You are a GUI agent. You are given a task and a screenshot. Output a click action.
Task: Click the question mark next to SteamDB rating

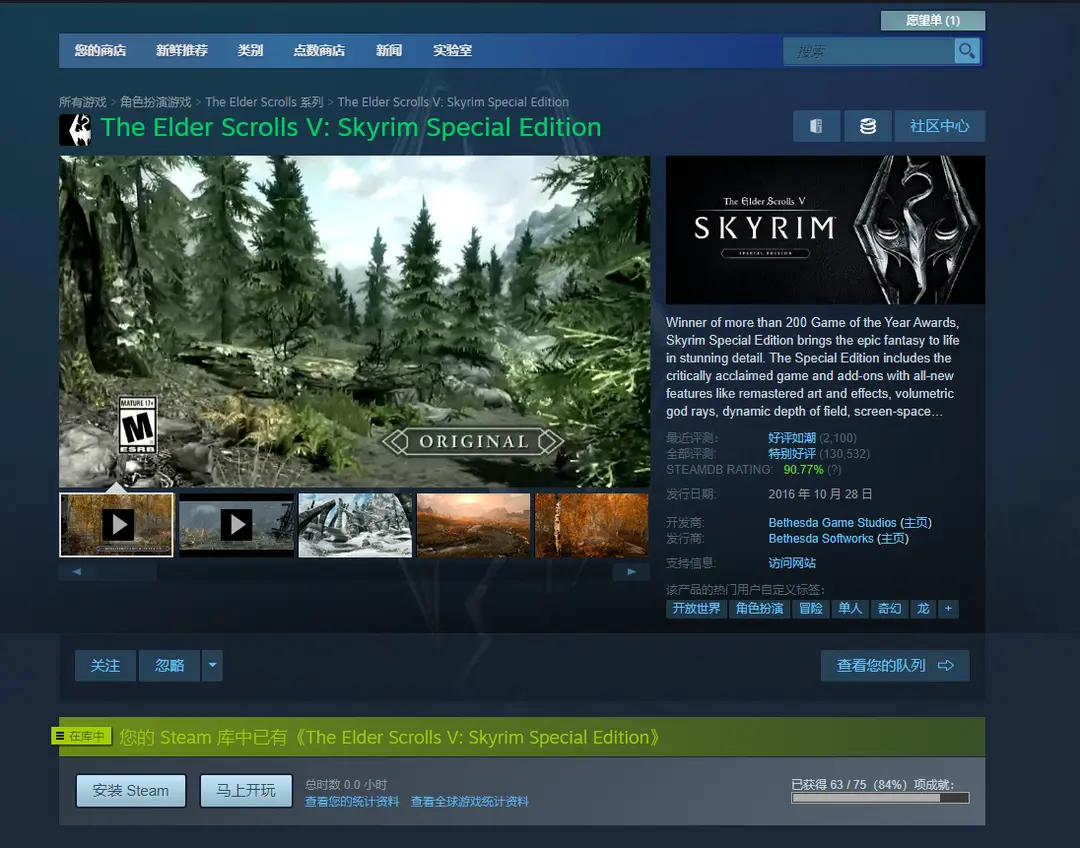click(834, 470)
